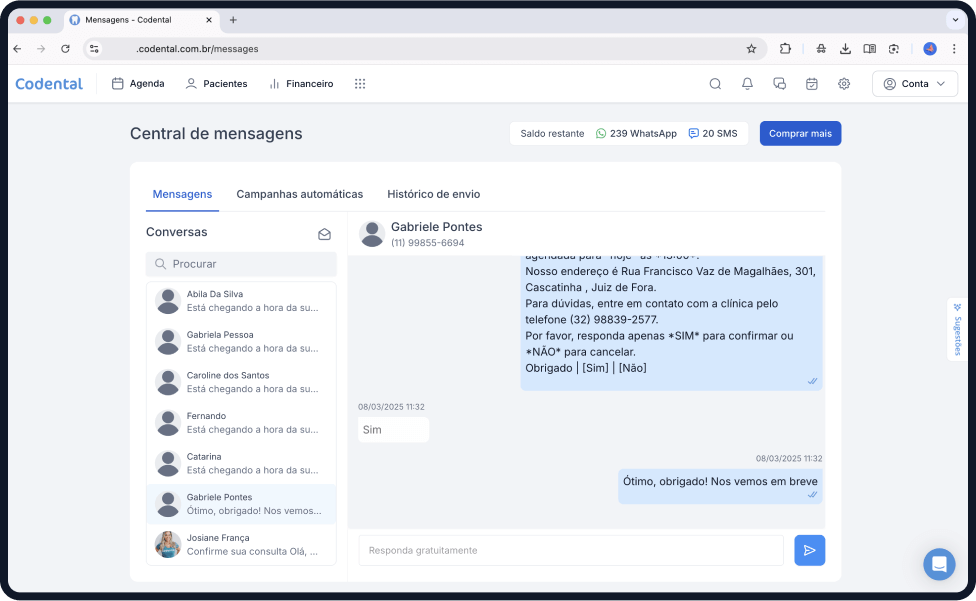The width and height of the screenshot is (976, 601).
Task: Open the chat messages icon in header
Action: point(779,84)
